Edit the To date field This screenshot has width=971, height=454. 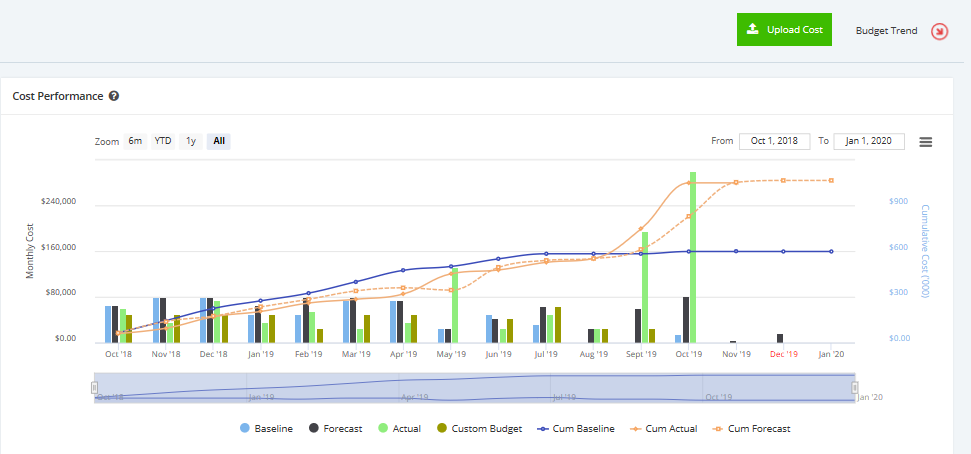point(869,141)
